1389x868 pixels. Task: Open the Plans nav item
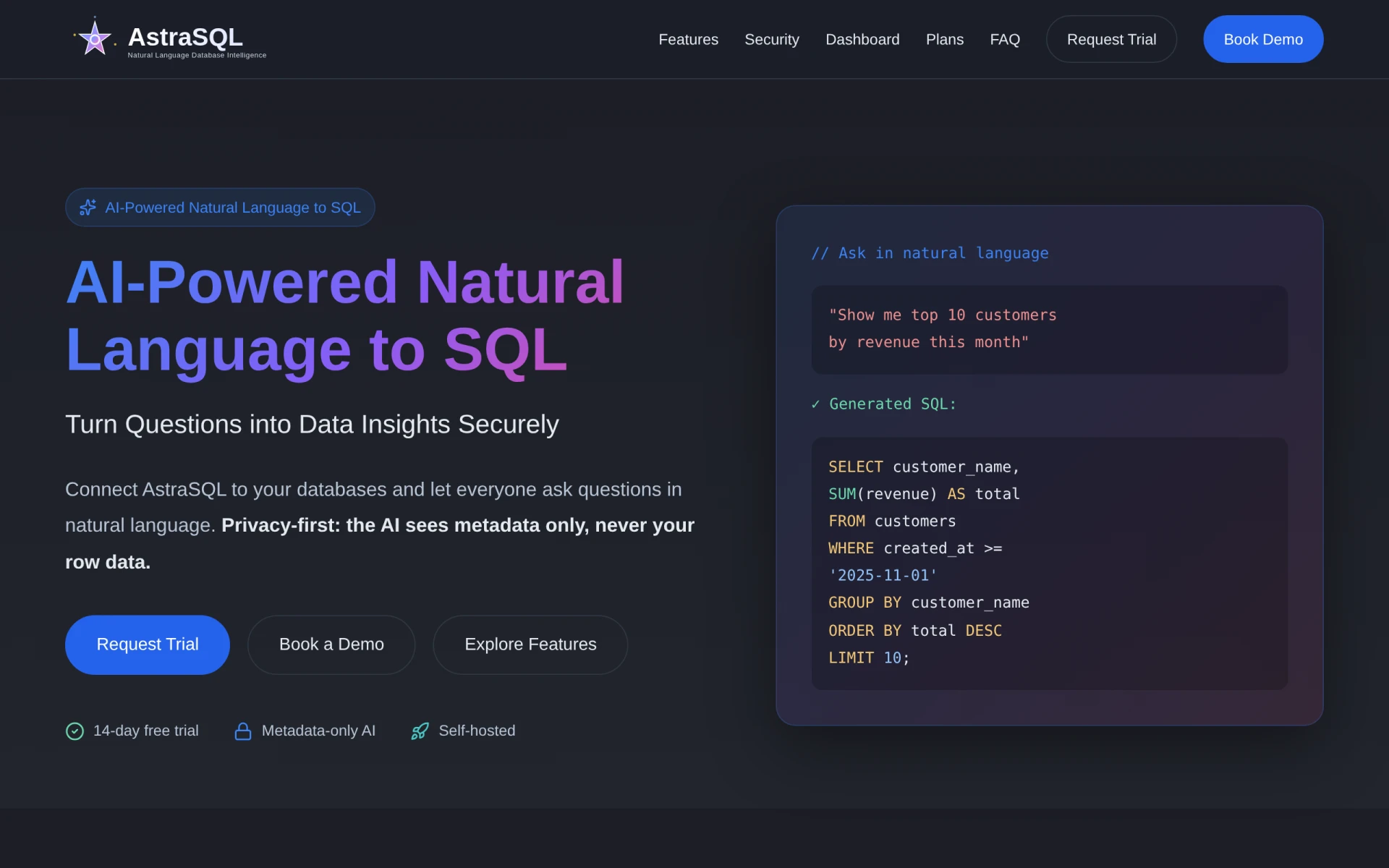(x=944, y=39)
